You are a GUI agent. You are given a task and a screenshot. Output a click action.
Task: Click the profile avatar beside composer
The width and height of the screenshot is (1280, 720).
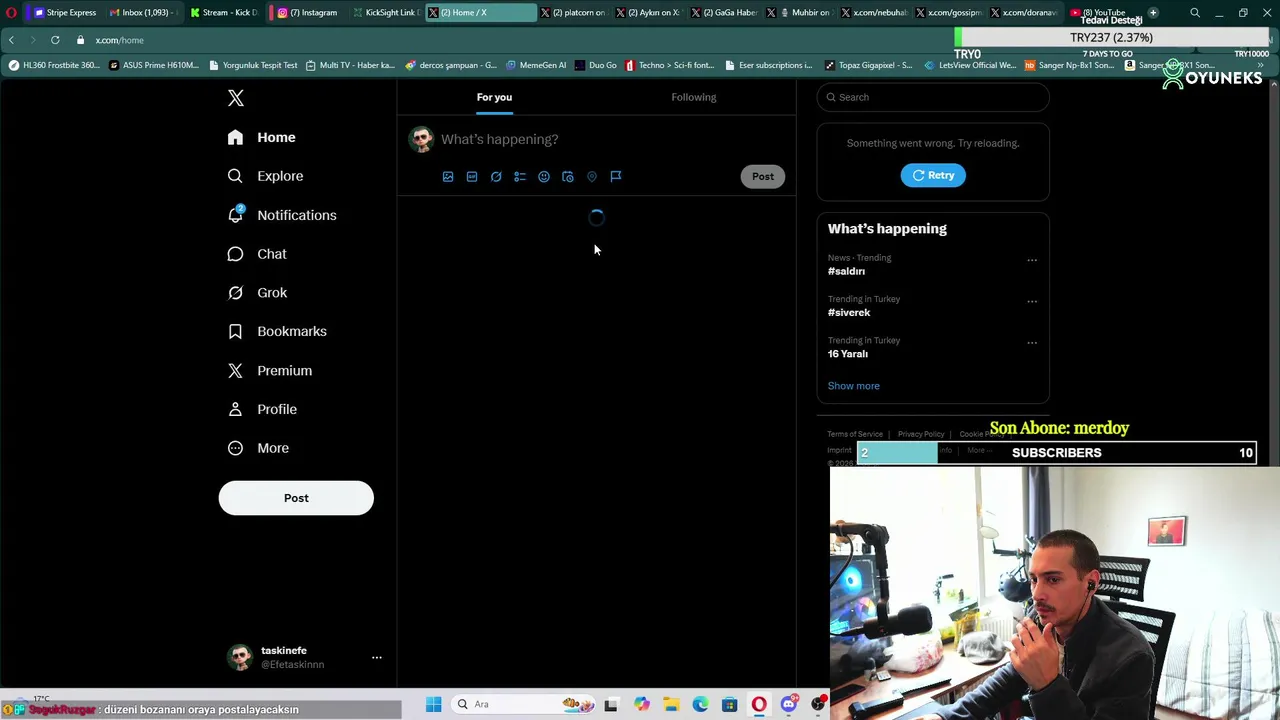tap(421, 139)
